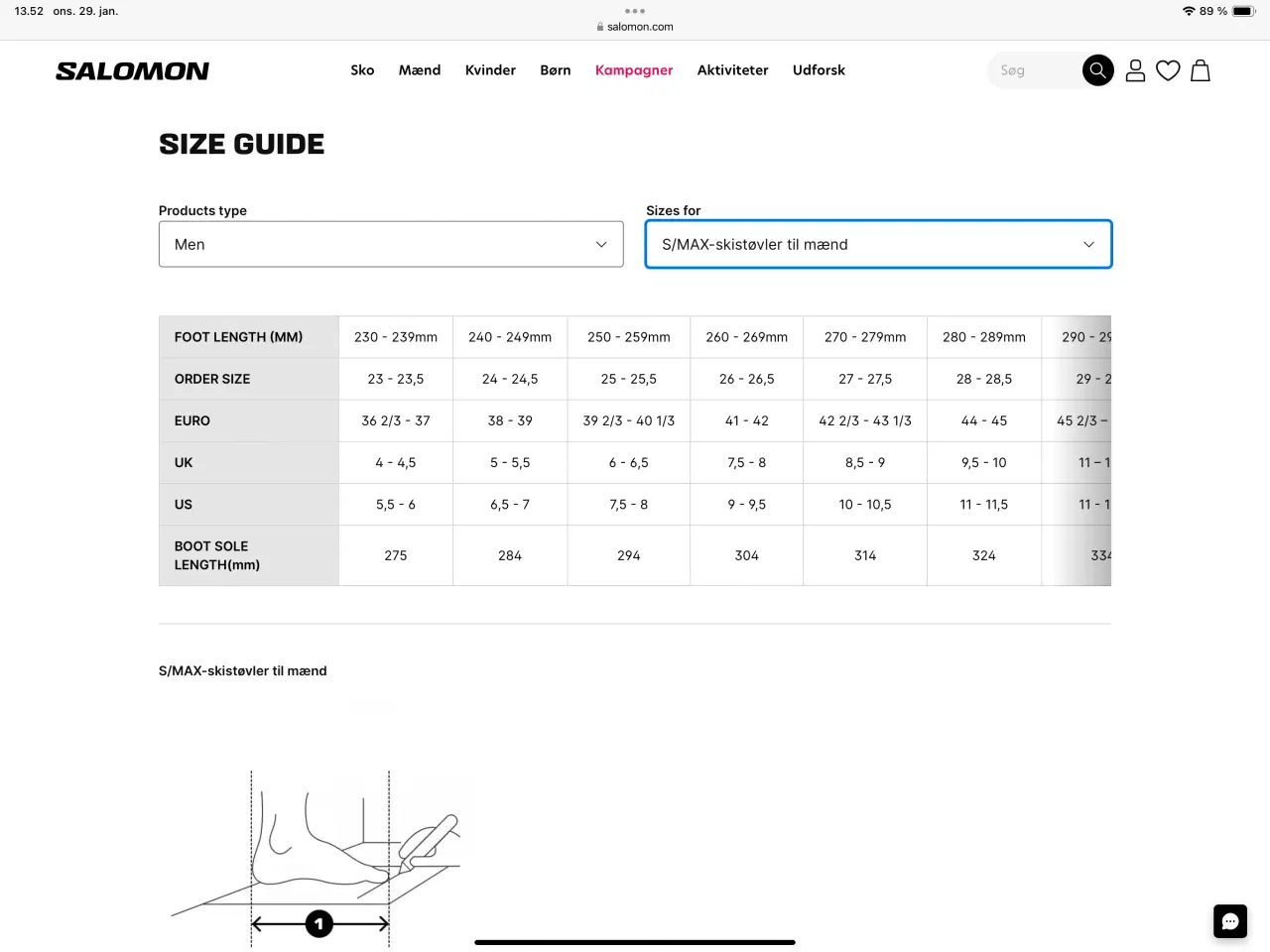Click order size 26 - 26,5
This screenshot has height=952, width=1270.
(x=747, y=379)
